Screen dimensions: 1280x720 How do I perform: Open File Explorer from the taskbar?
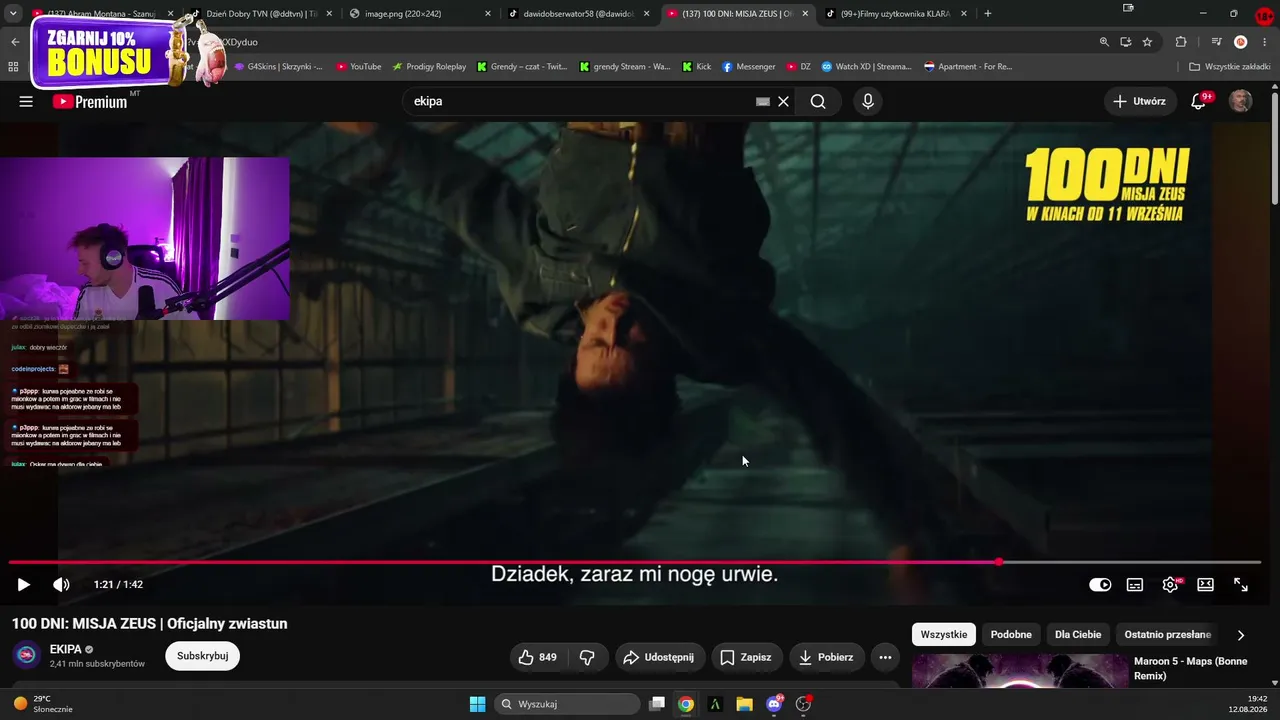[744, 704]
